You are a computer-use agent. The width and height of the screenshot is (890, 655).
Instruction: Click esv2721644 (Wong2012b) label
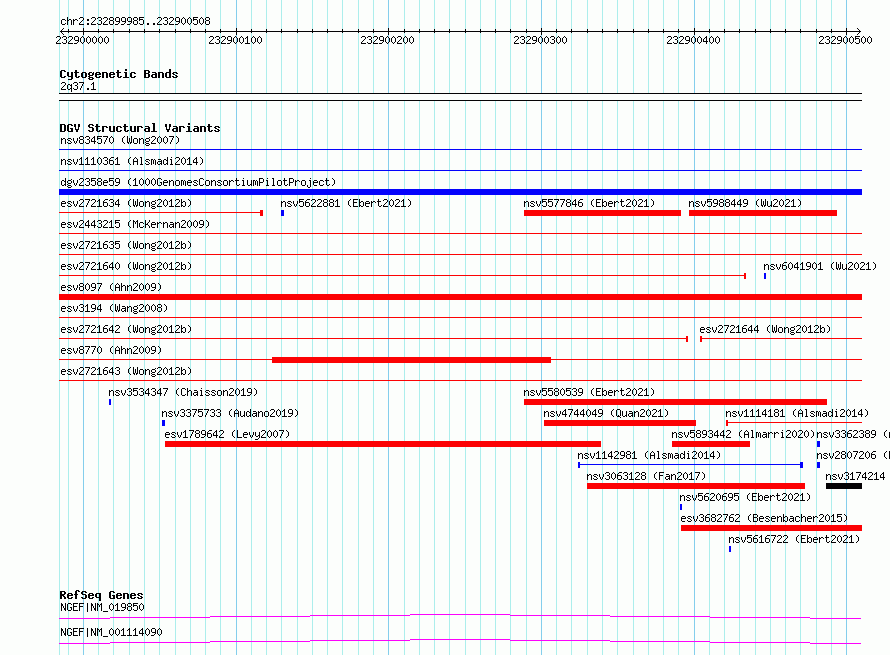pos(765,329)
